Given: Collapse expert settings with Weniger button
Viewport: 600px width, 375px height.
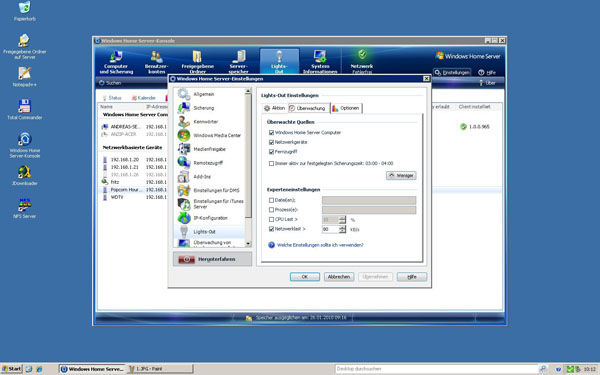Looking at the screenshot, I should point(401,175).
